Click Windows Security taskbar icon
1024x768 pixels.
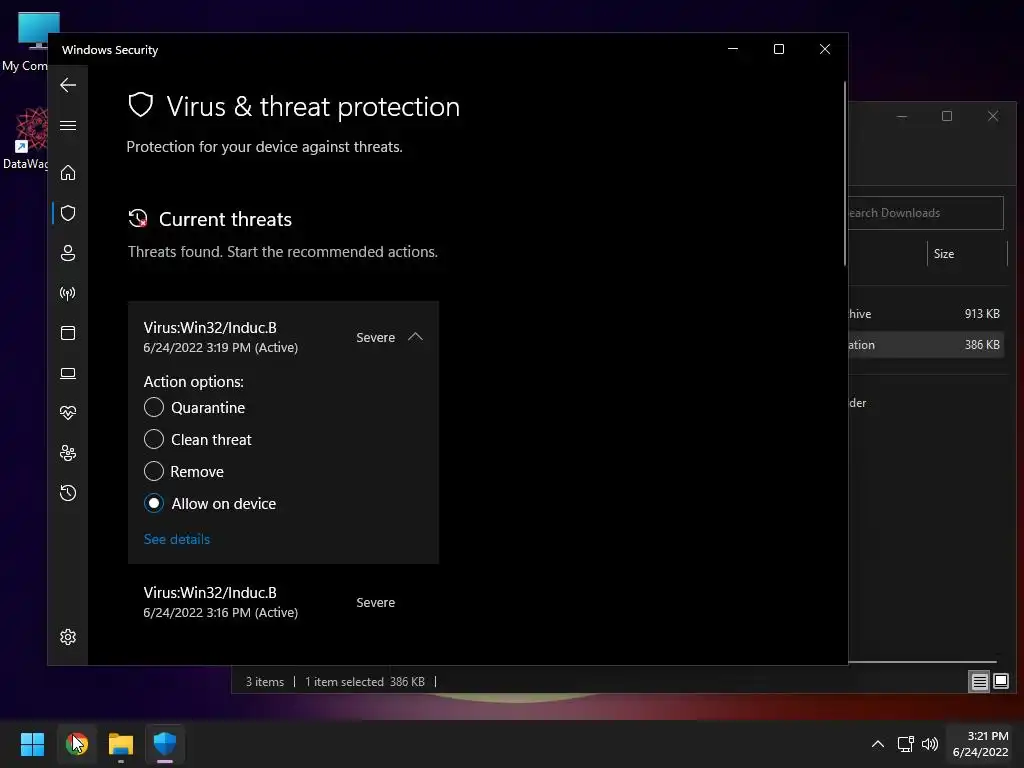[x=165, y=744]
